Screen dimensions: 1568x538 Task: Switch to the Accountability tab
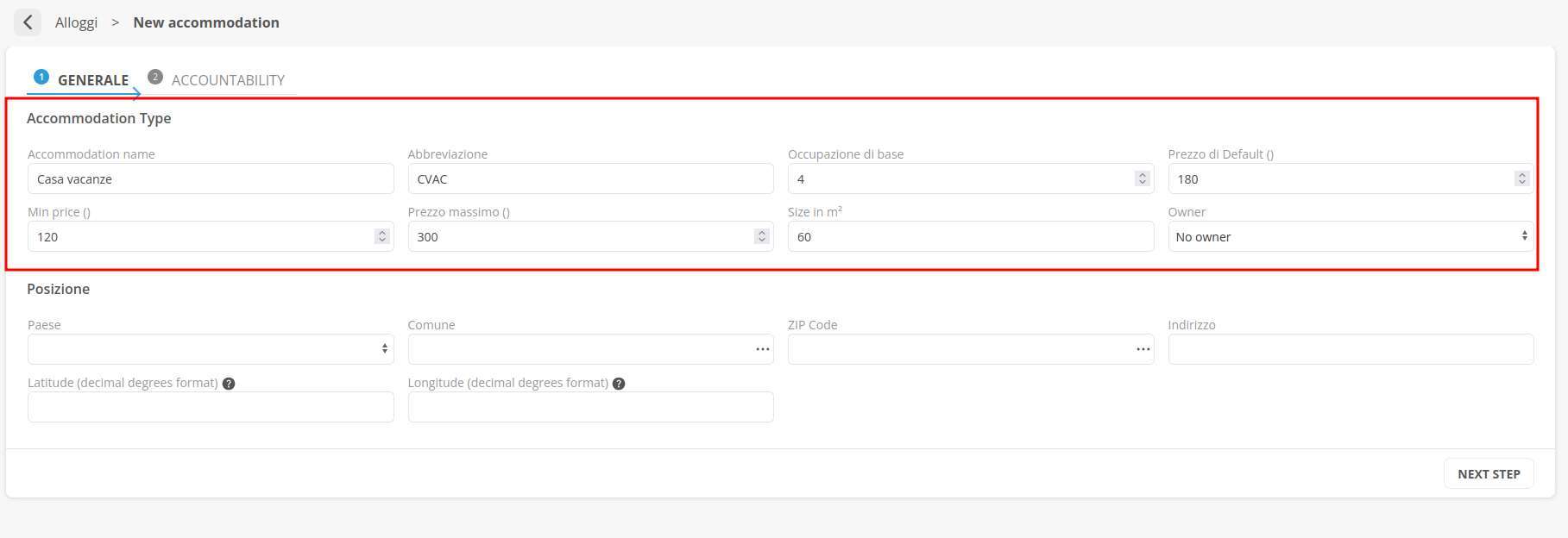click(x=228, y=80)
